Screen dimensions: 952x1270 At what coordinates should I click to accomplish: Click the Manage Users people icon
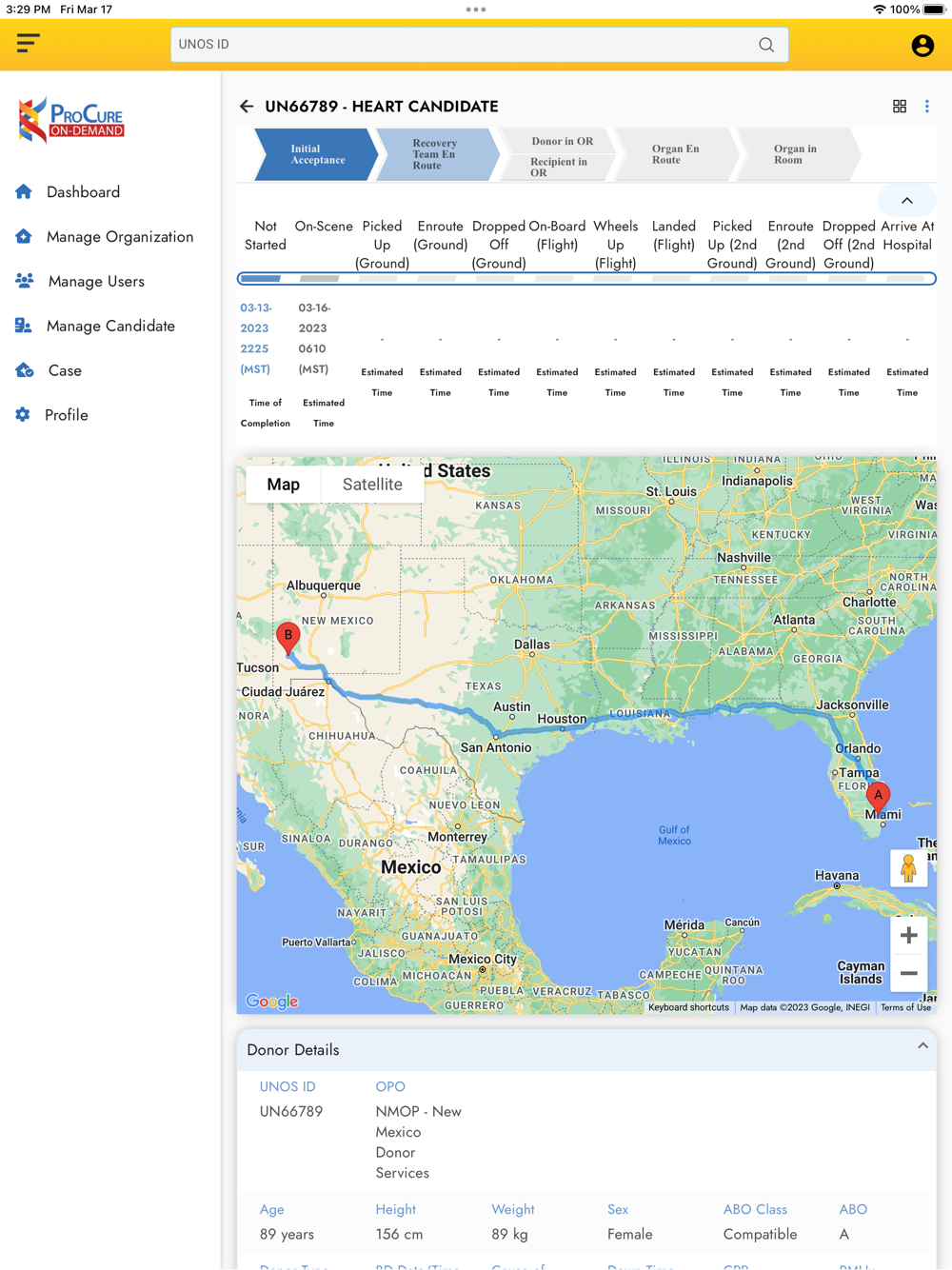tap(25, 281)
